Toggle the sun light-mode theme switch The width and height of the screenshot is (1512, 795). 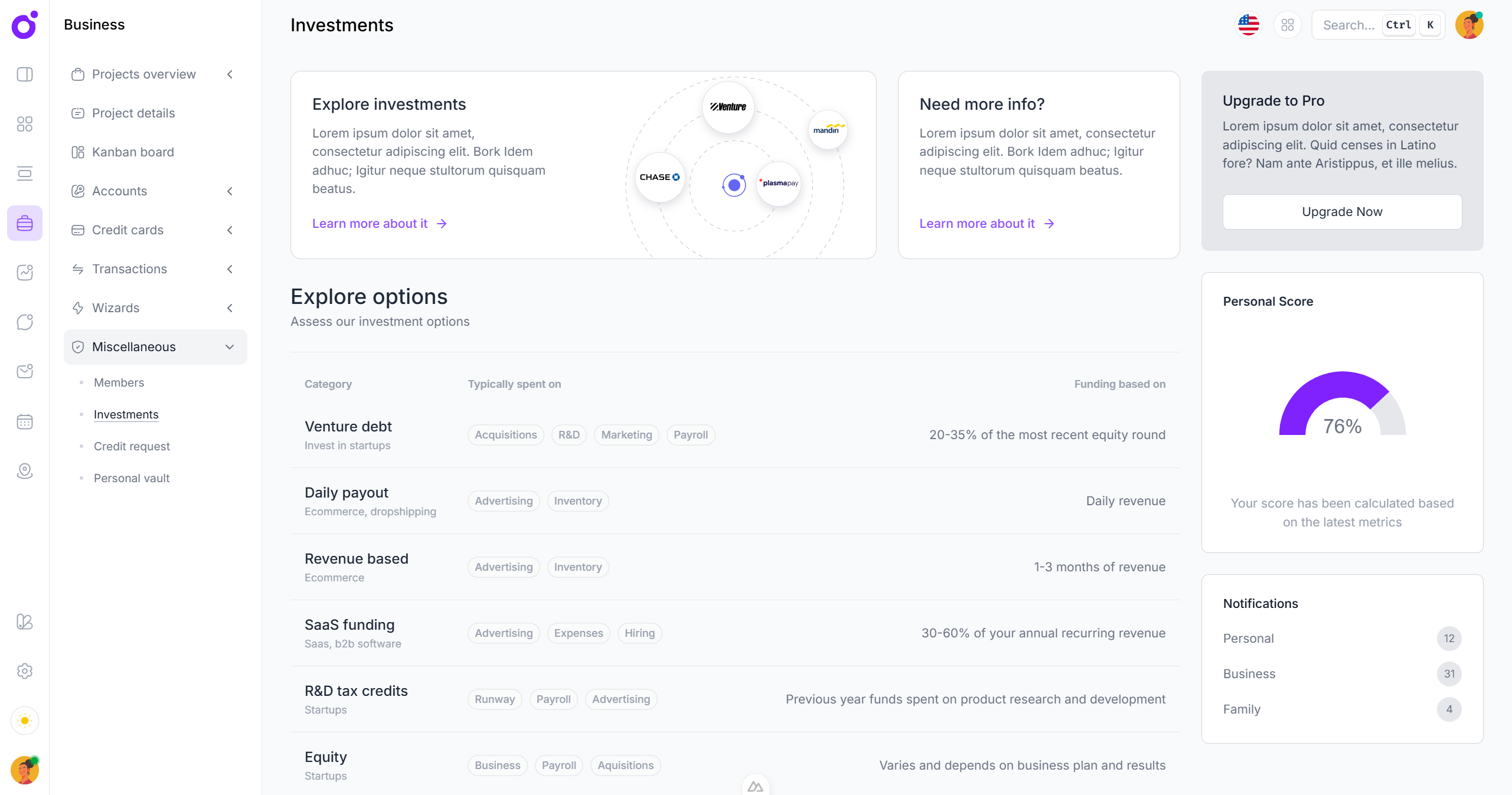pyautogui.click(x=25, y=721)
